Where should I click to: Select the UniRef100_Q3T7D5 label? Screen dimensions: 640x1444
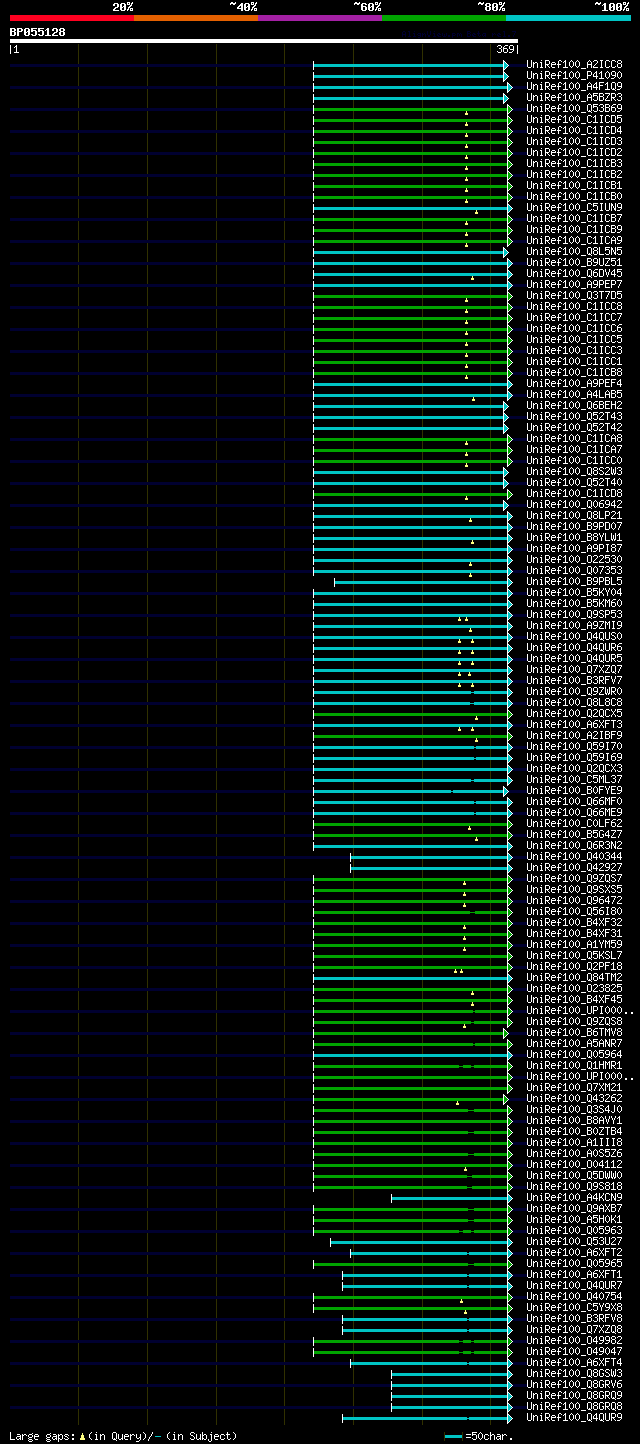574,295
